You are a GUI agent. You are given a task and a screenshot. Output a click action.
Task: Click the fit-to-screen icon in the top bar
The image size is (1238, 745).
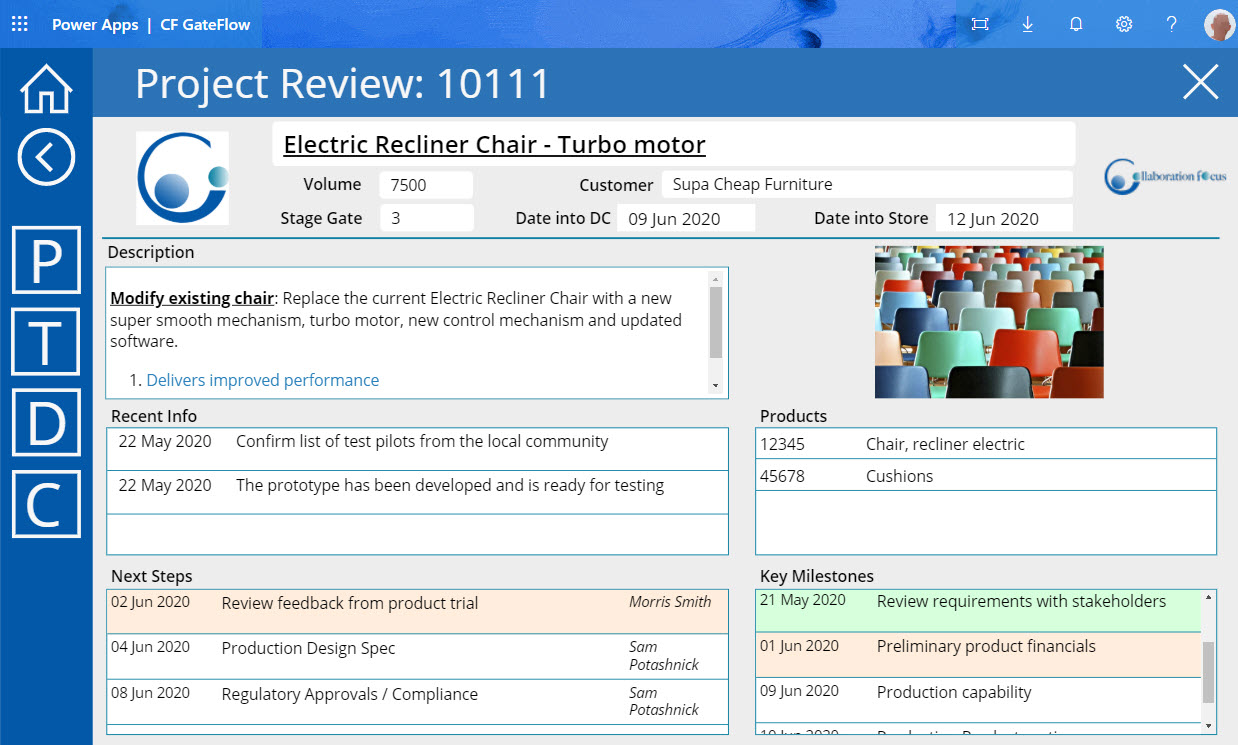[x=980, y=24]
